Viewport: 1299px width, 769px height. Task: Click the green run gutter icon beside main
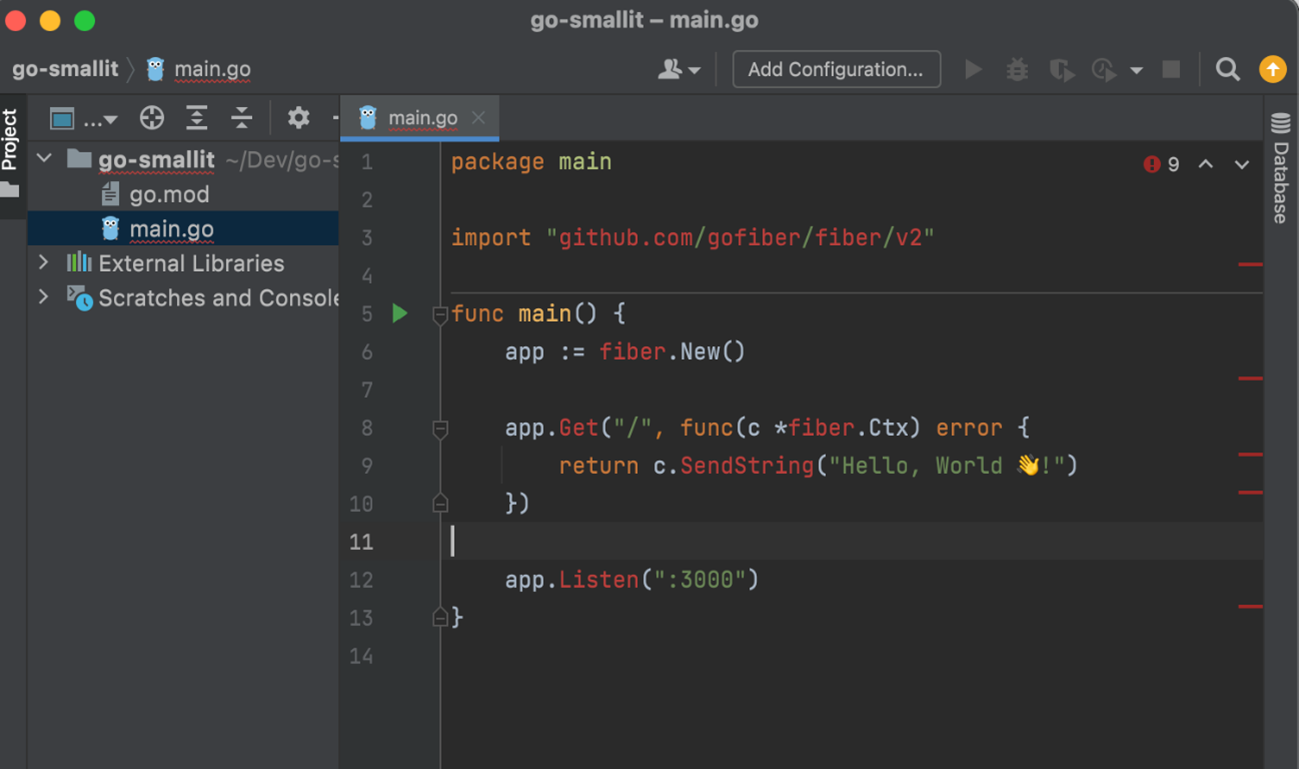(x=400, y=313)
